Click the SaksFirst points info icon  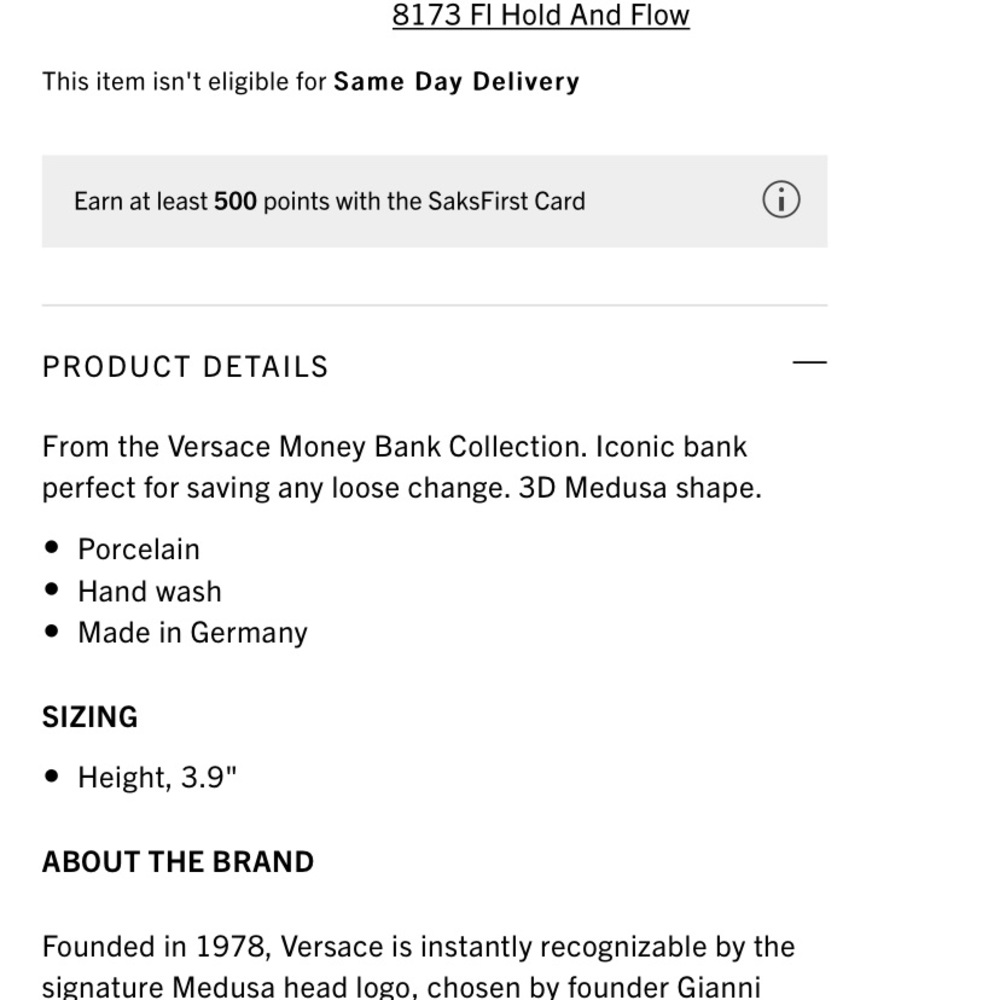point(781,200)
